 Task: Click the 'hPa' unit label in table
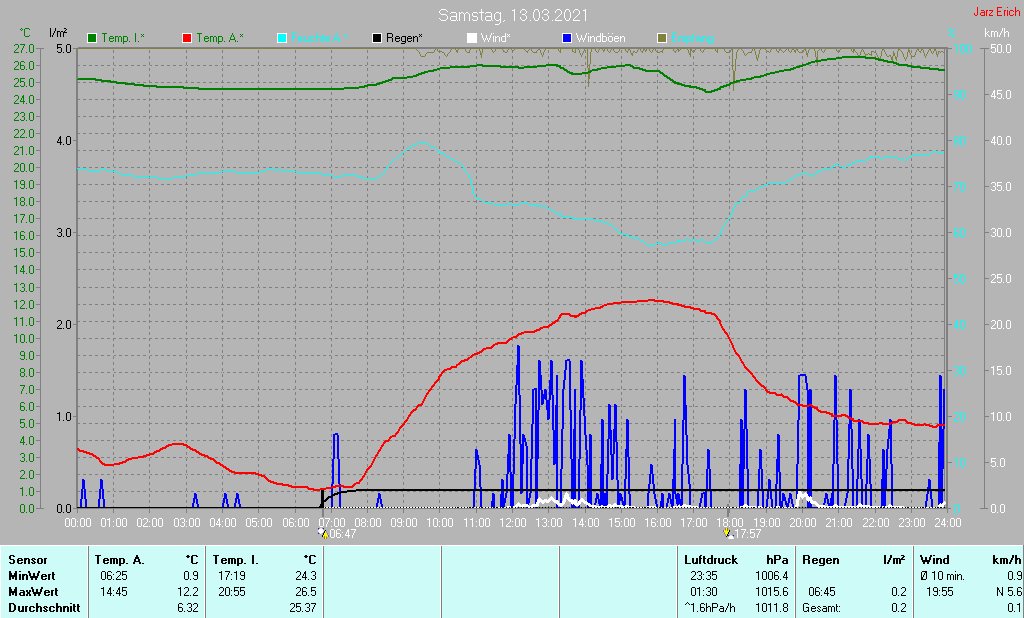(777, 560)
